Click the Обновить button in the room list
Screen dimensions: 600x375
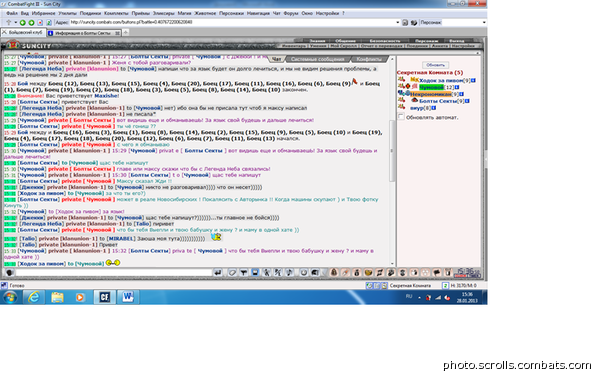[x=435, y=65]
